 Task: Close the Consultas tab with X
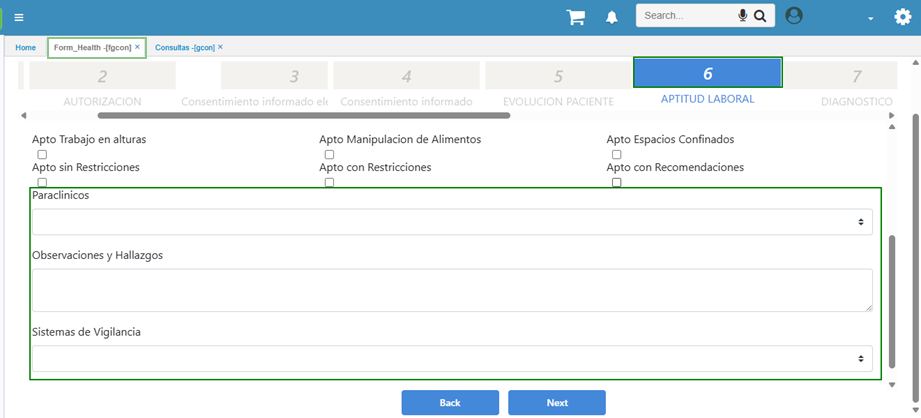click(220, 47)
